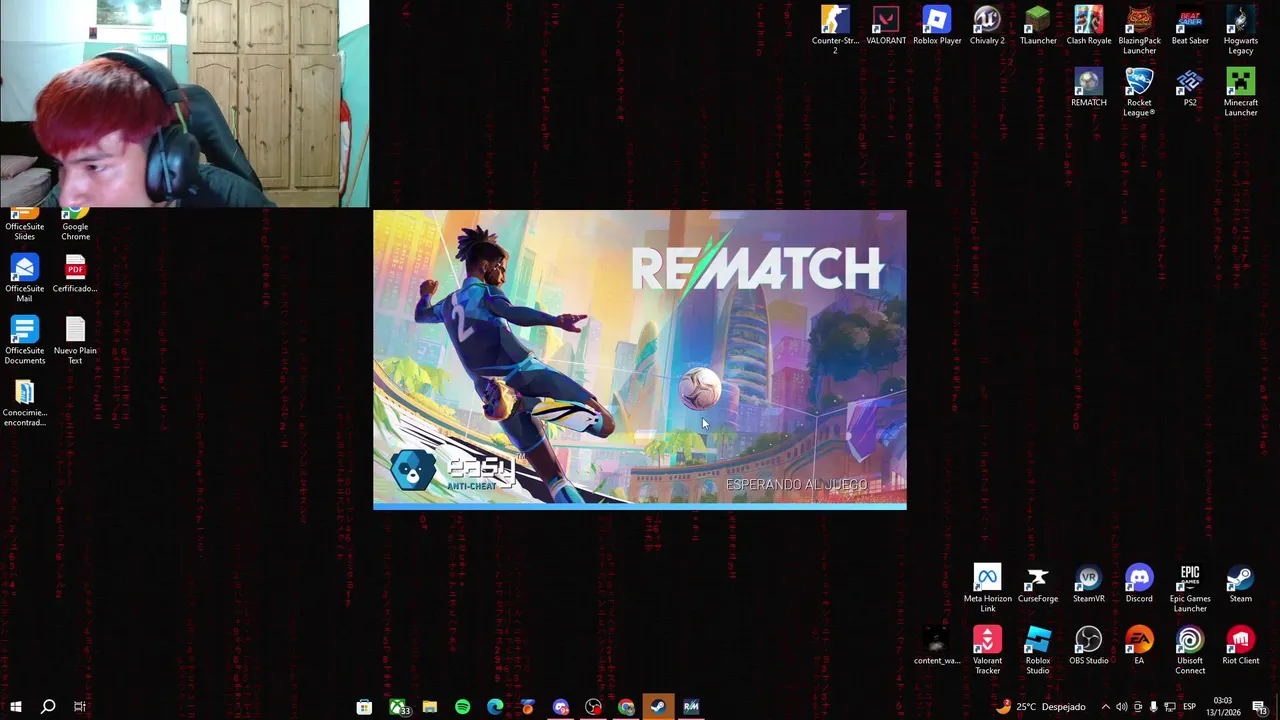
Task: Select the Conocimie... encontrad... desktop file
Action: [24, 402]
